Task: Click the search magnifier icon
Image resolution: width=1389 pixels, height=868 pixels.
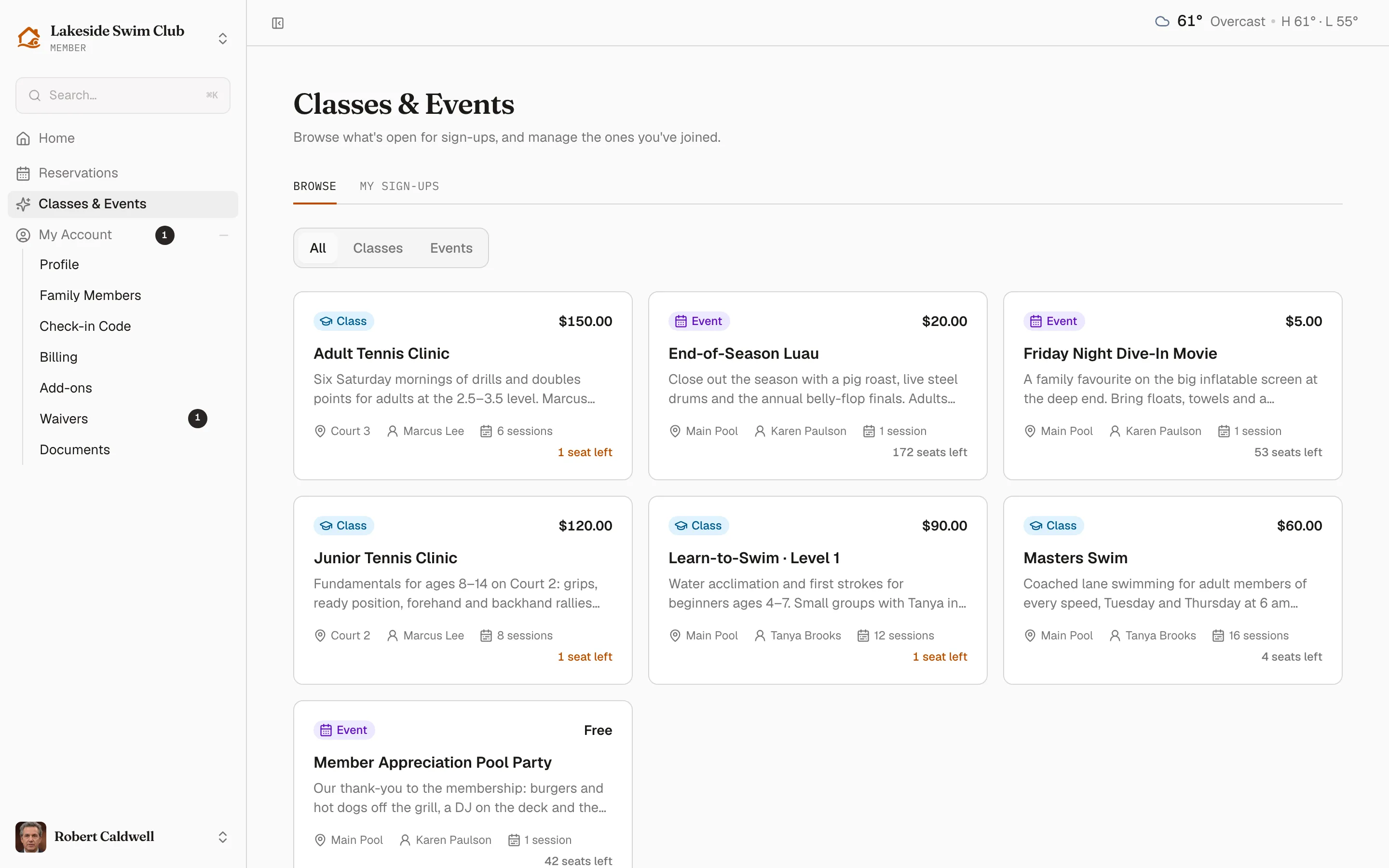Action: click(35, 95)
